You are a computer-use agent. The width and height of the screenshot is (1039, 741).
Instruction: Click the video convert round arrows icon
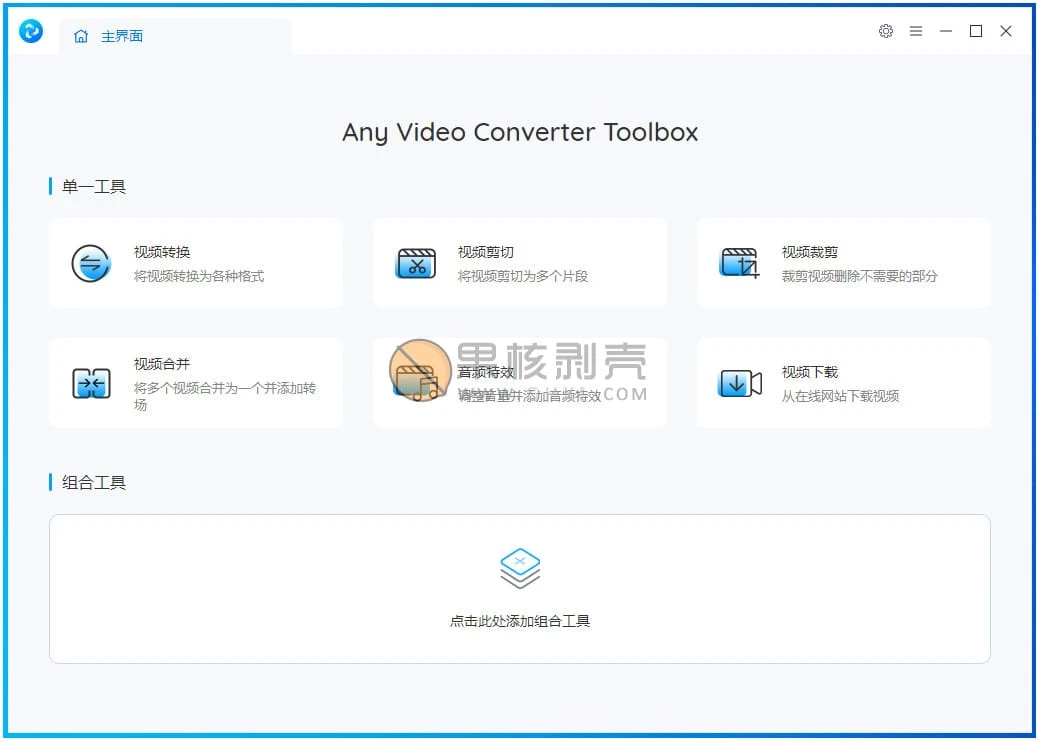91,263
